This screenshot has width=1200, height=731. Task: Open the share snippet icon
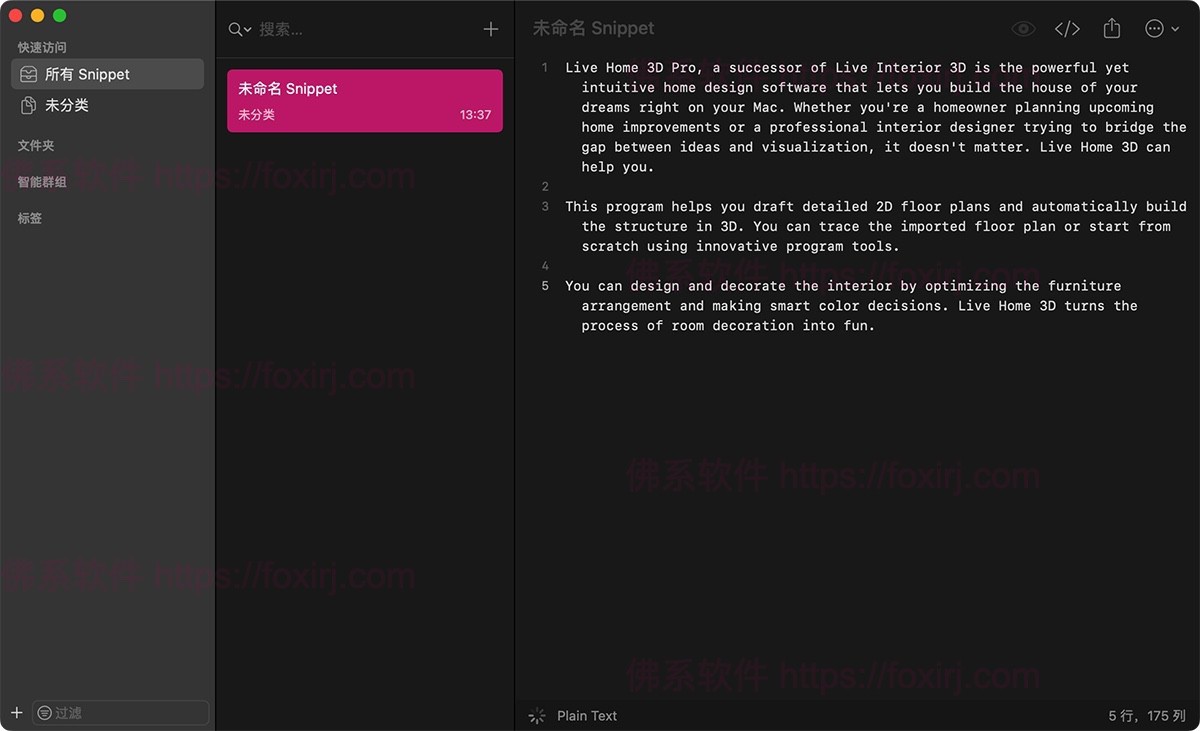tap(1111, 28)
